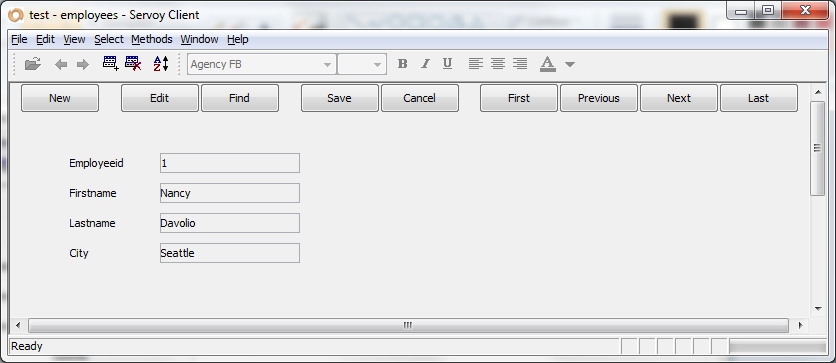Click the Cancel button
Image resolution: width=836 pixels, height=363 pixels.
(x=420, y=98)
